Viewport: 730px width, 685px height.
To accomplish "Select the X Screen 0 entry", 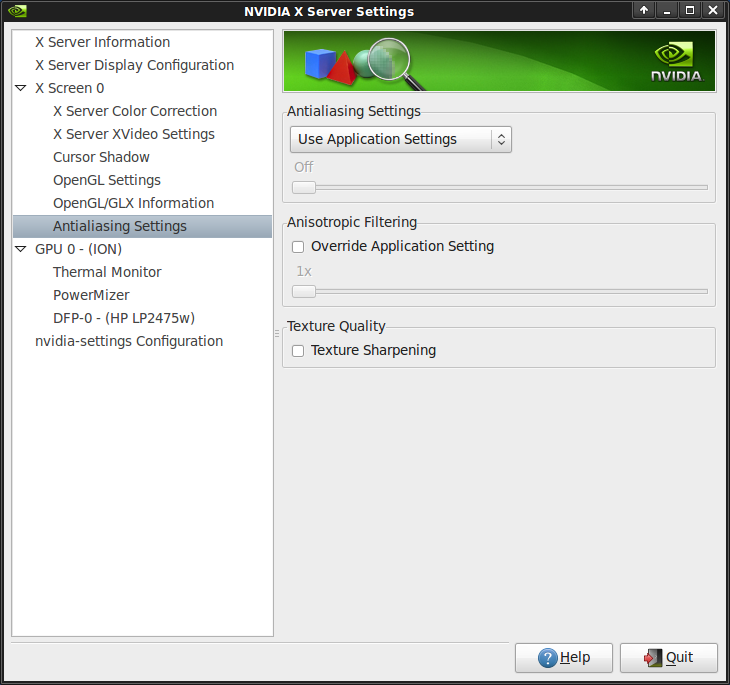I will click(x=70, y=88).
